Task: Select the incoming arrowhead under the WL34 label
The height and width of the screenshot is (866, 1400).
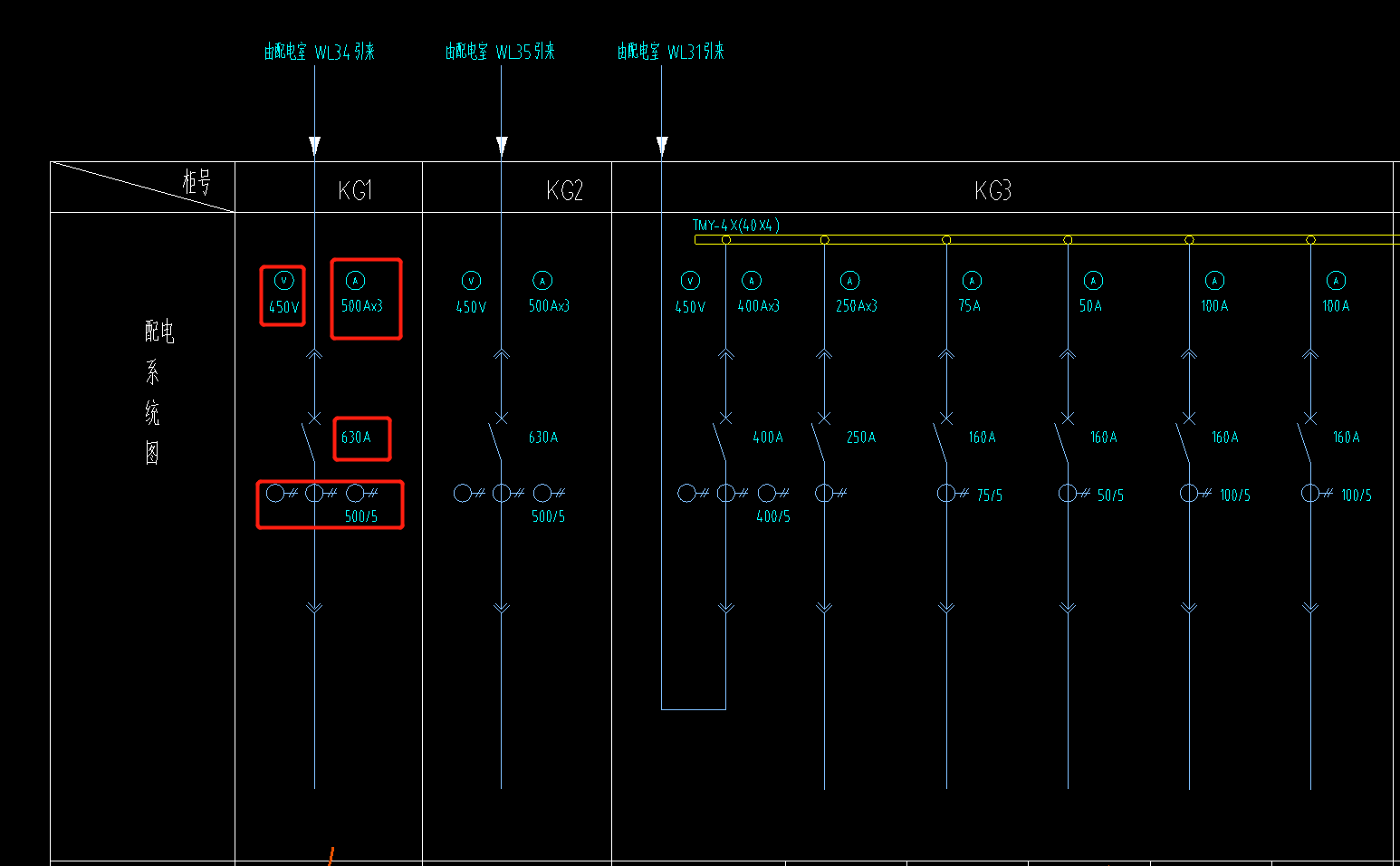Action: click(314, 146)
